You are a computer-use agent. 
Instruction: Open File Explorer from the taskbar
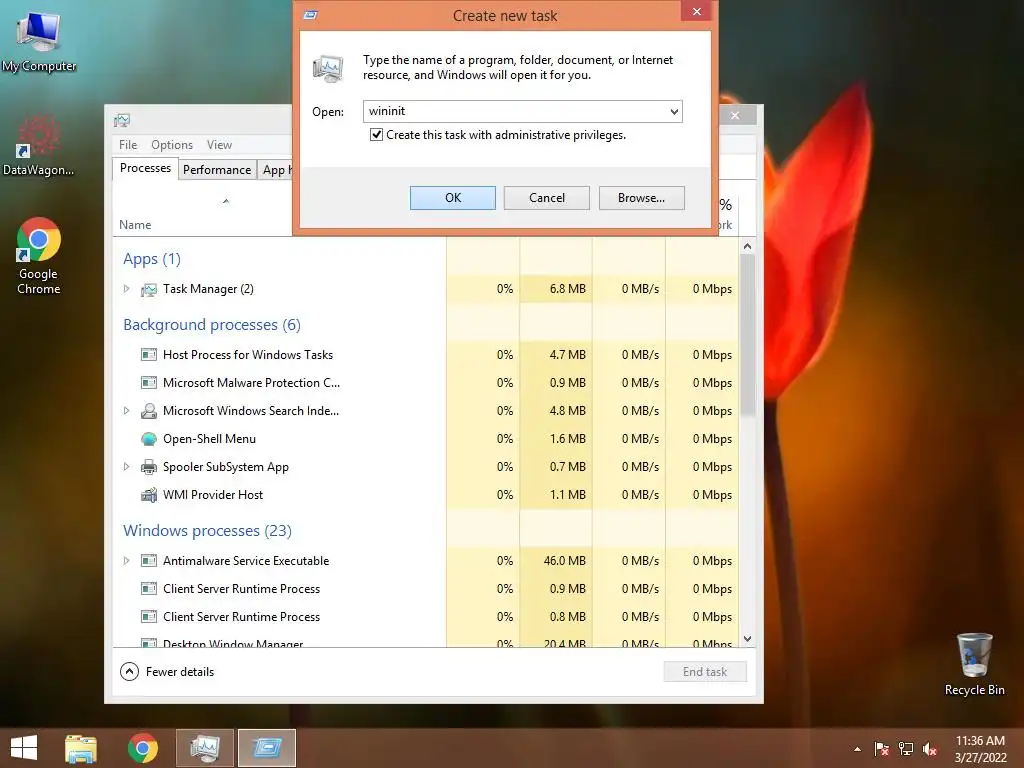[x=81, y=748]
